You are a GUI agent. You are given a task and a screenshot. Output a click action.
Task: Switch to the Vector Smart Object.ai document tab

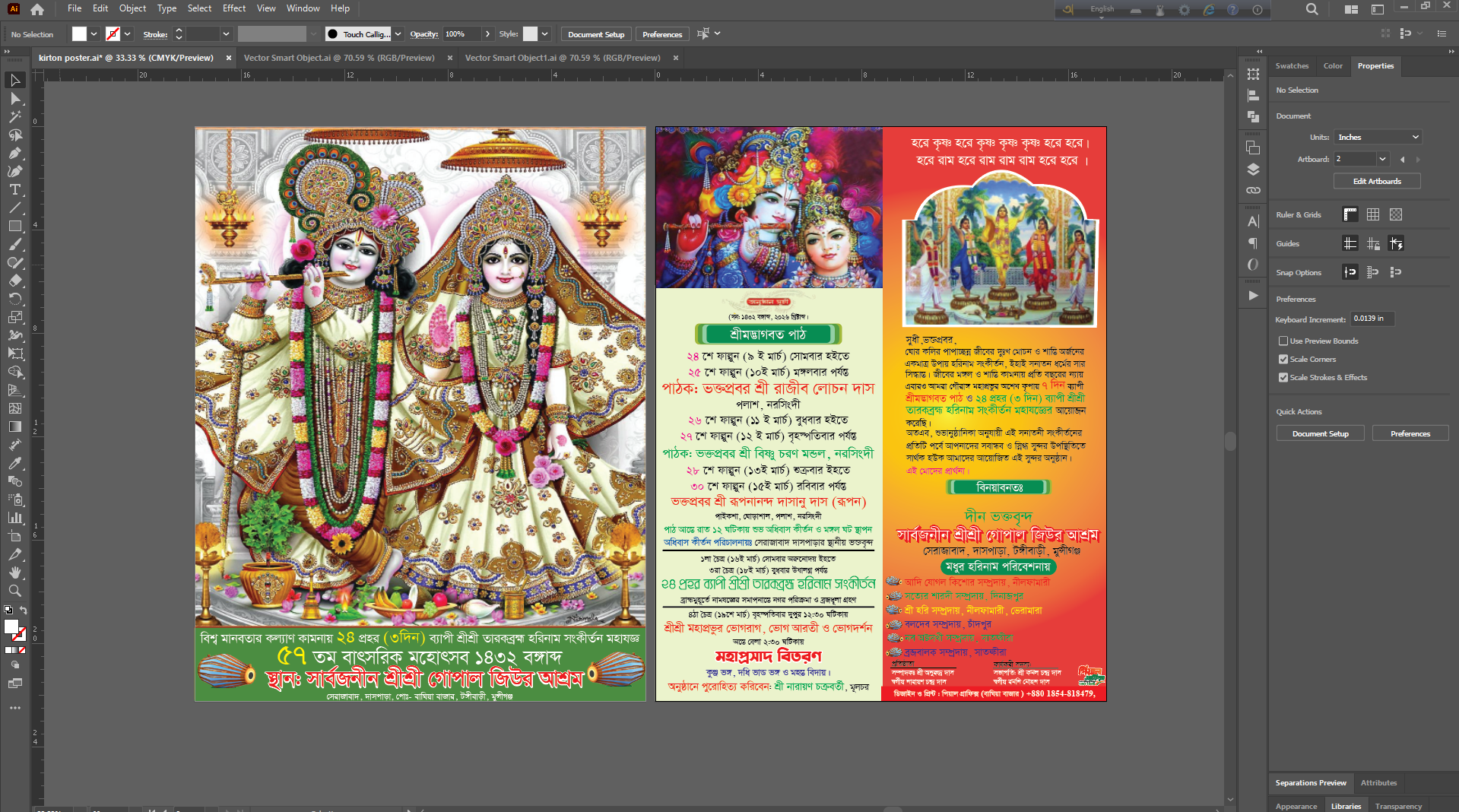[339, 57]
